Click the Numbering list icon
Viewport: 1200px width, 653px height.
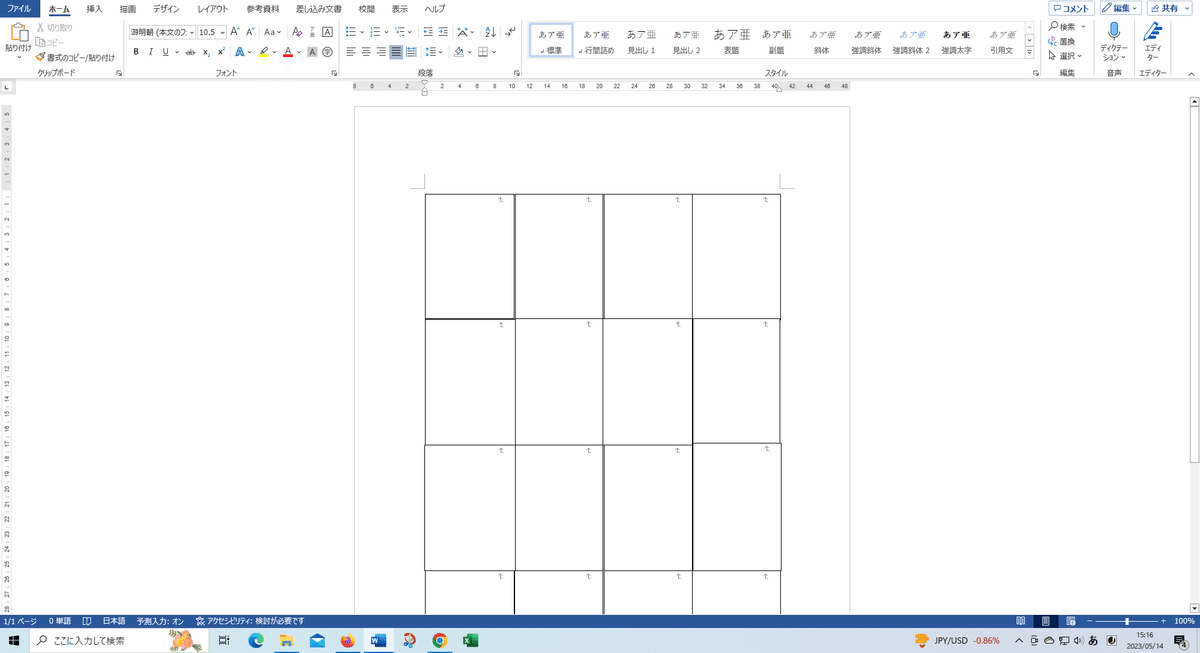tap(375, 32)
